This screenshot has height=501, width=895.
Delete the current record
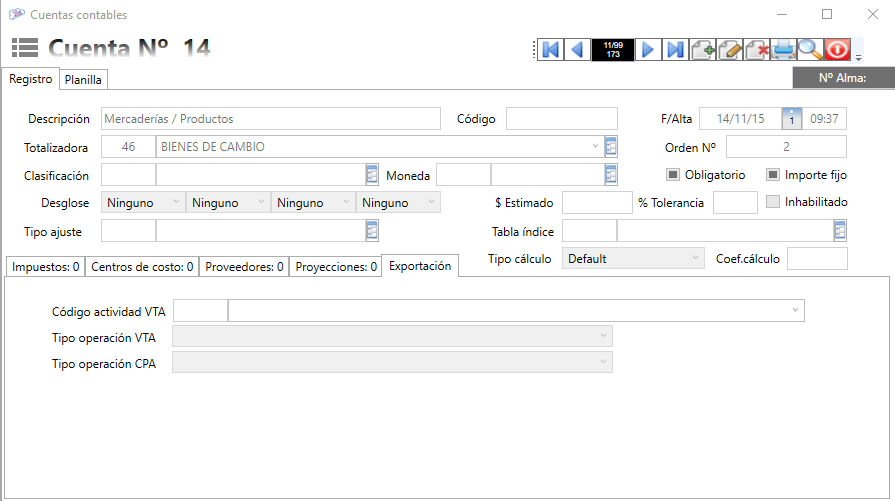[756, 49]
